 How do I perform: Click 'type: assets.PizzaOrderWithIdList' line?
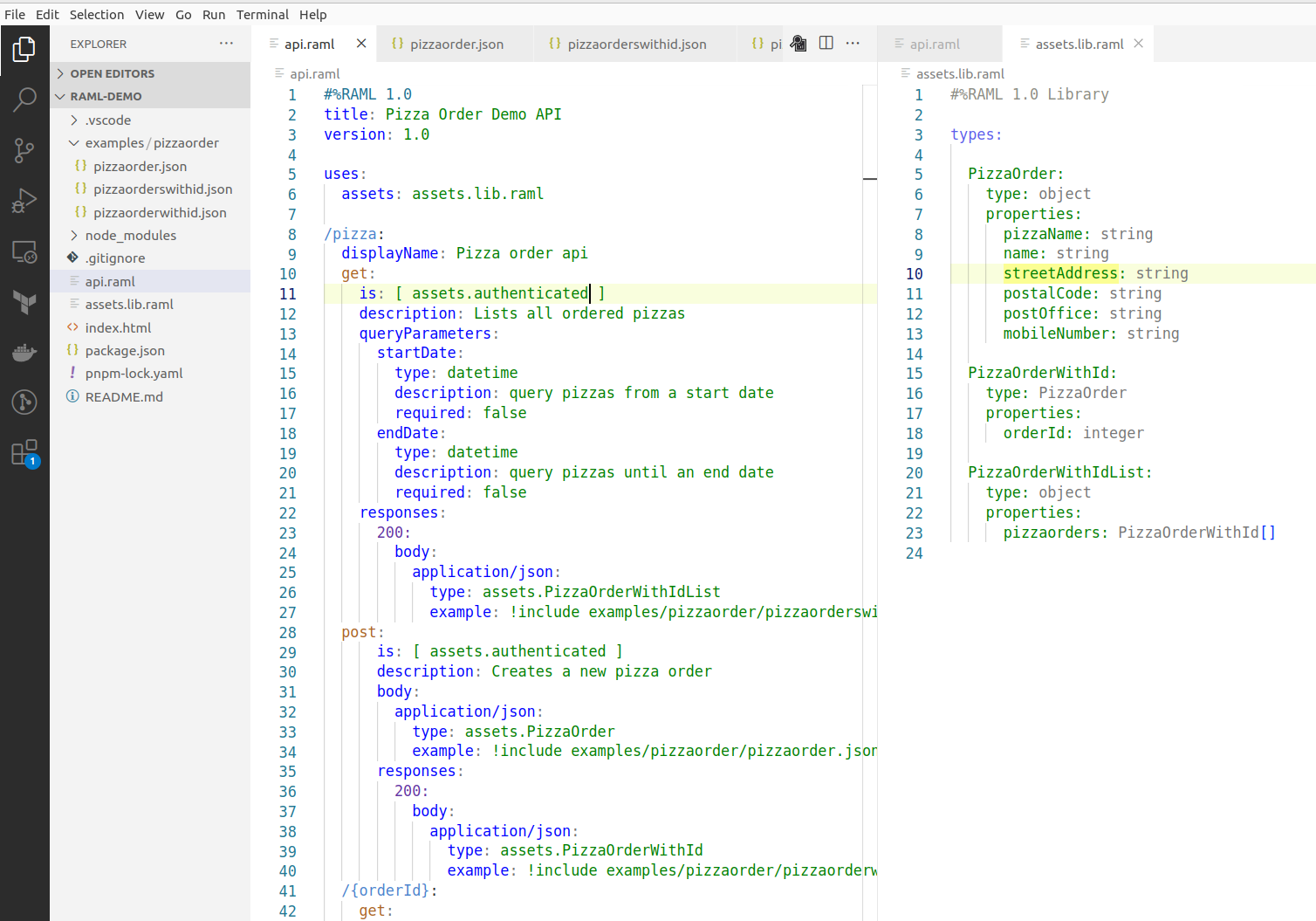[575, 592]
